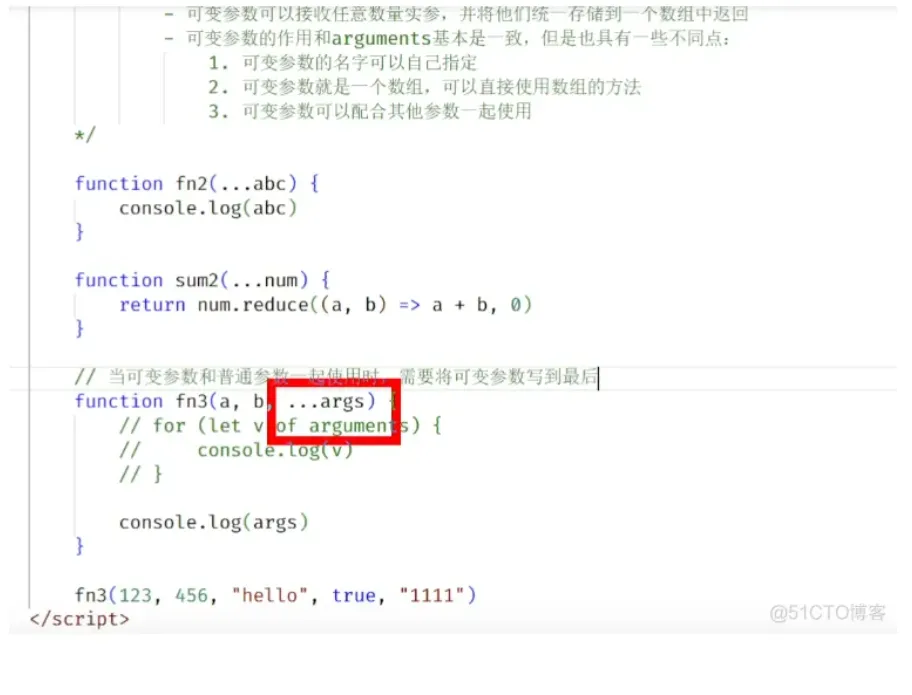This screenshot has height=695, width=912.
Task: Click the console.log(args) statement
Action: 213,522
